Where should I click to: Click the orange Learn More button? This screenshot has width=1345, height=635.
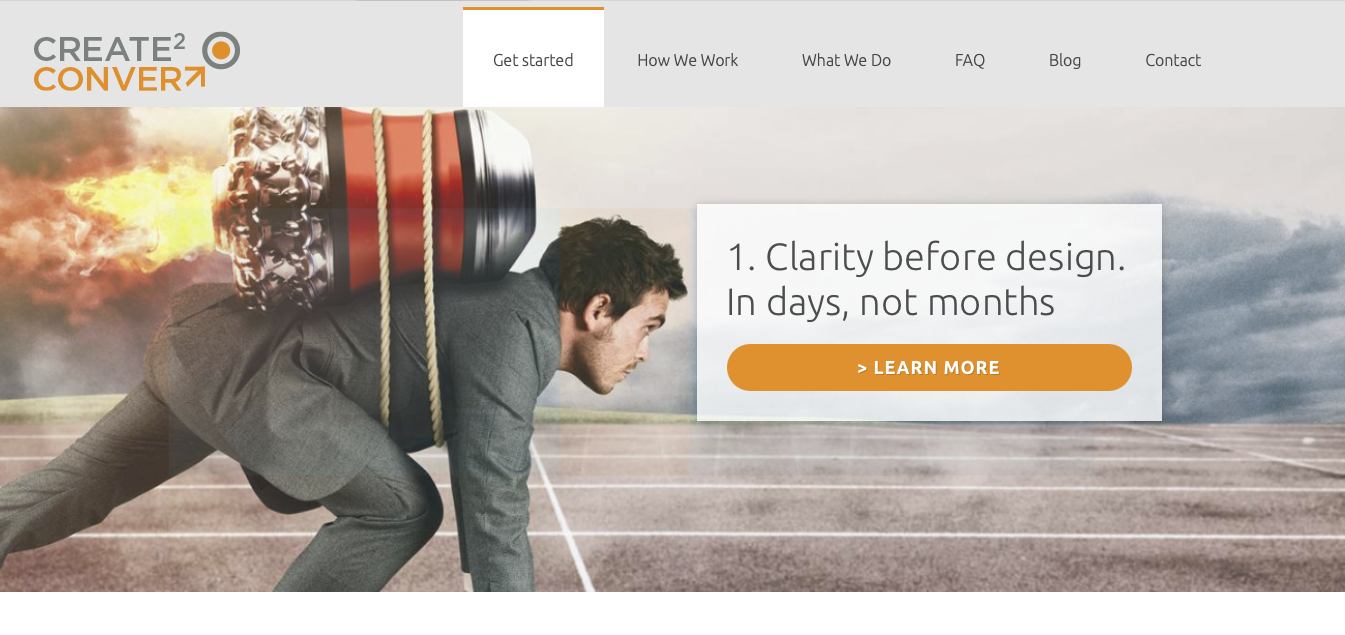click(929, 367)
